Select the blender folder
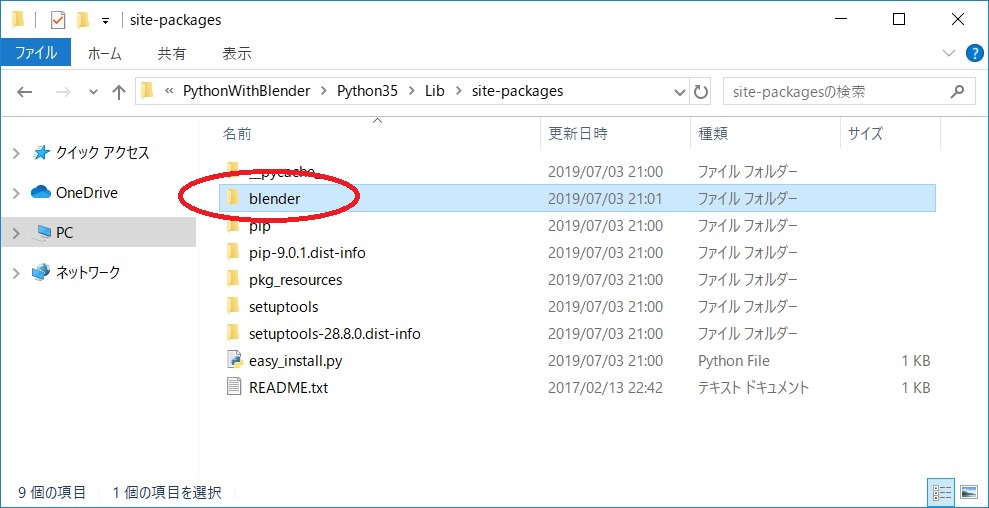Screen dimensions: 989x508 [577, 198]
